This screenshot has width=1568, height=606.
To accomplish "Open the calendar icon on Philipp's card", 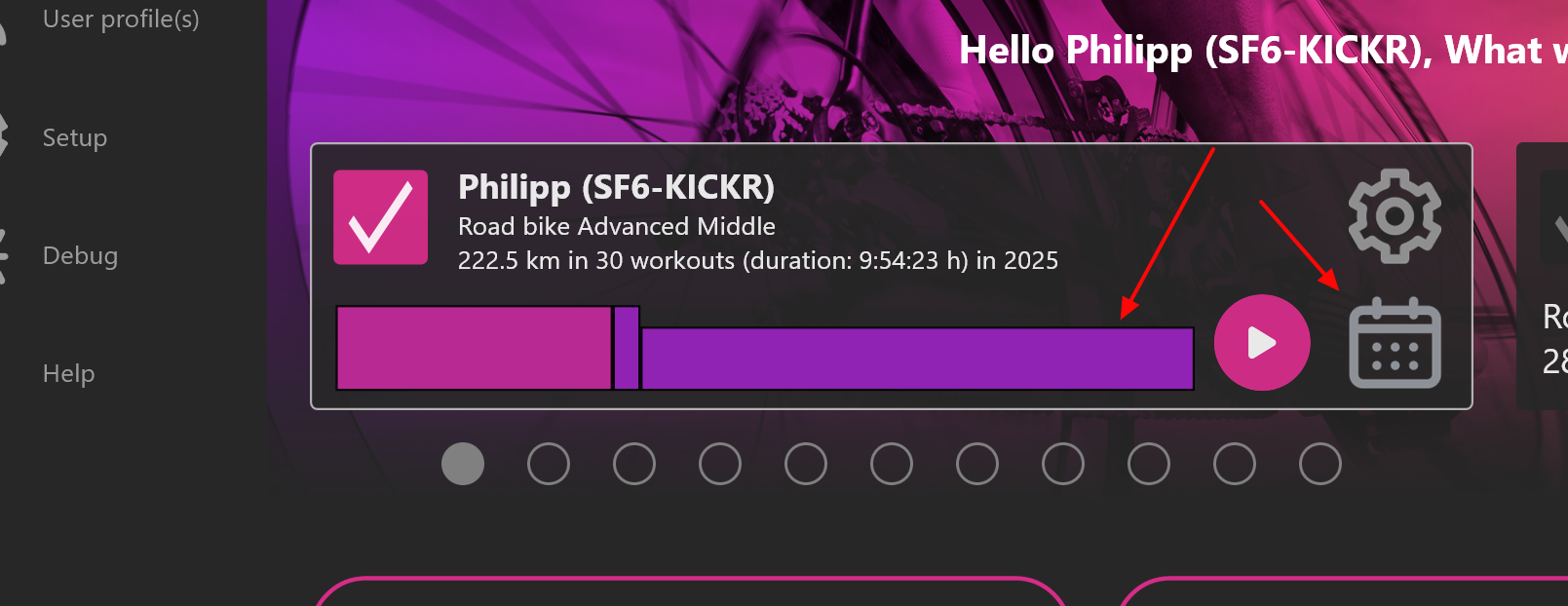I will coord(1395,343).
